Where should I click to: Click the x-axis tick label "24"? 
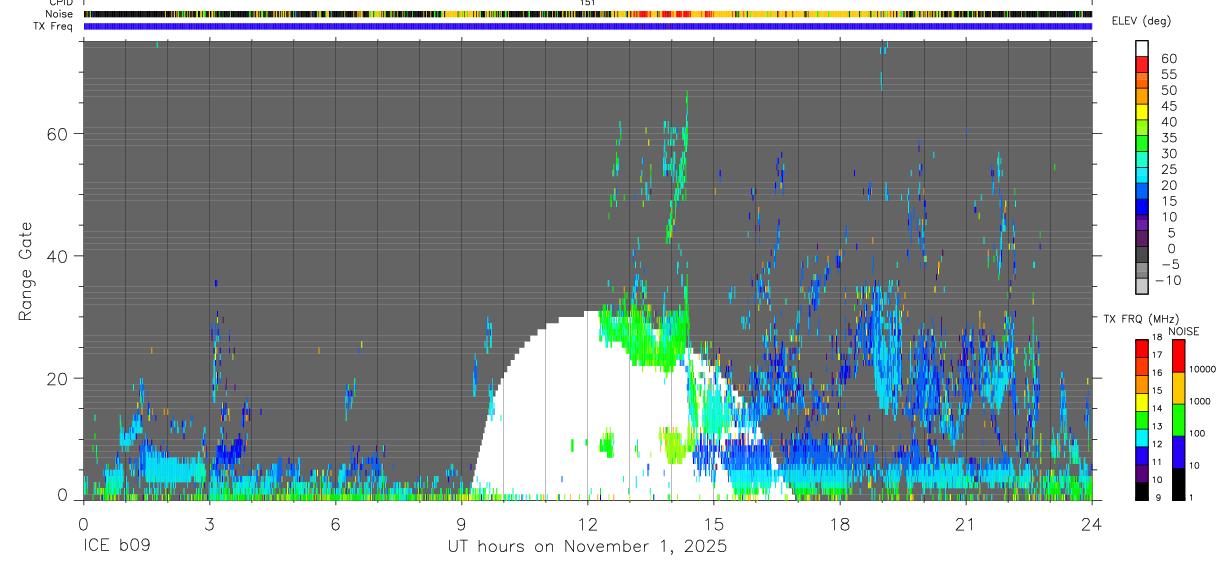(x=1092, y=523)
